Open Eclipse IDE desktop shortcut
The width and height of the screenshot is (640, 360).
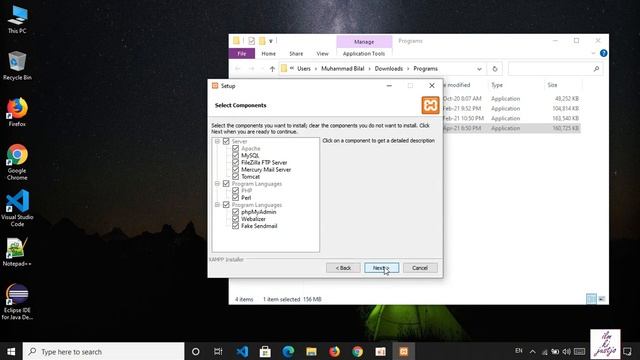click(17, 302)
